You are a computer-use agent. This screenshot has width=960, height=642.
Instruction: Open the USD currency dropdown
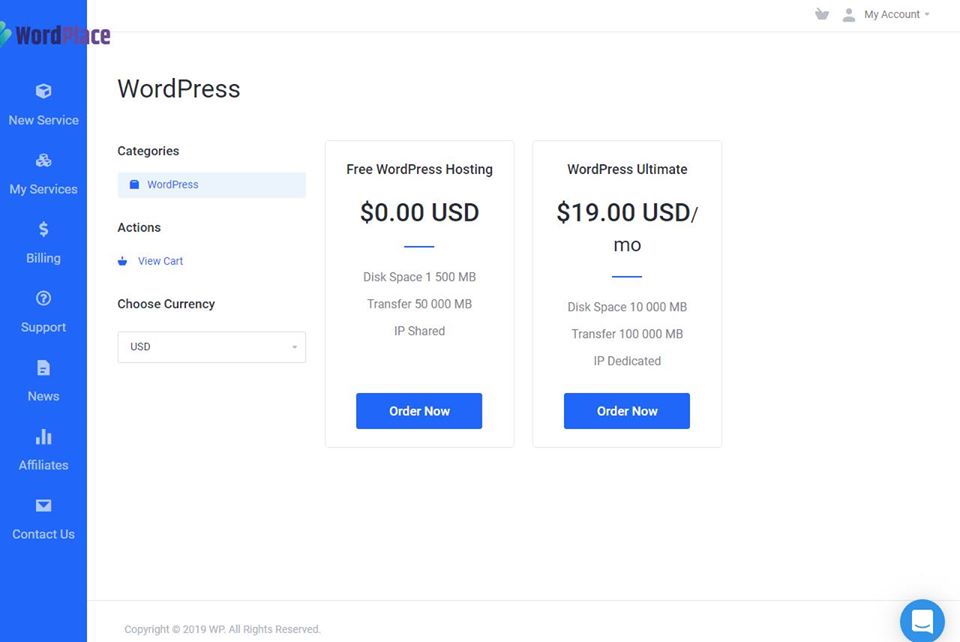point(212,347)
